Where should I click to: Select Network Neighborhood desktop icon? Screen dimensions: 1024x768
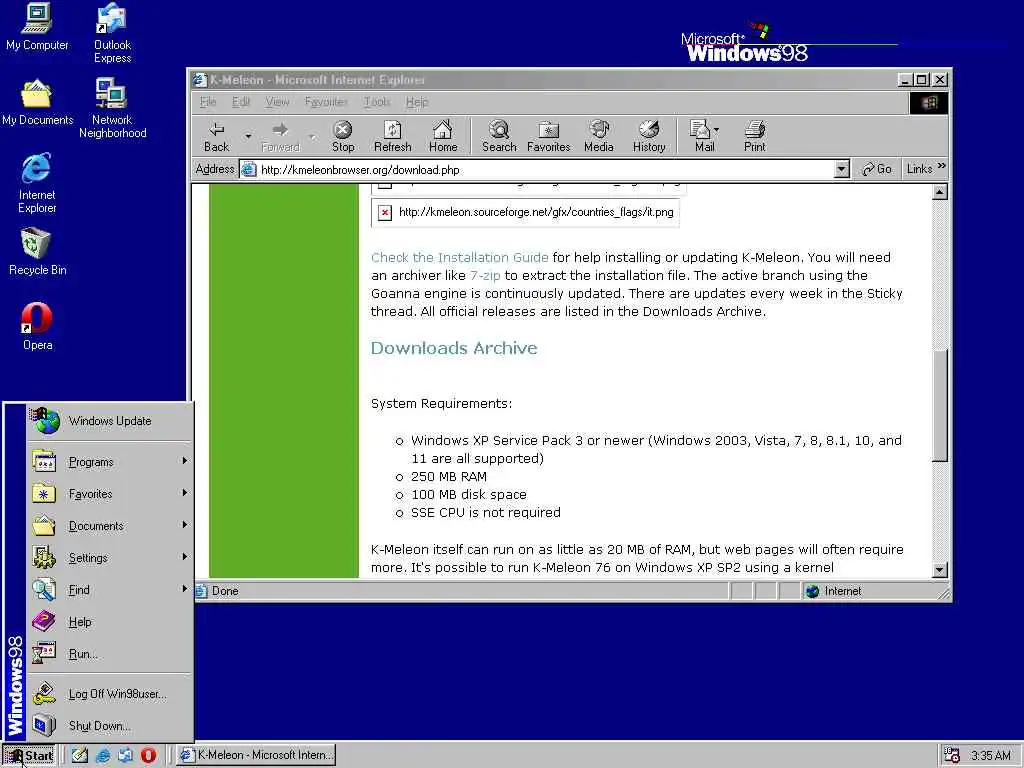pyautogui.click(x=112, y=108)
